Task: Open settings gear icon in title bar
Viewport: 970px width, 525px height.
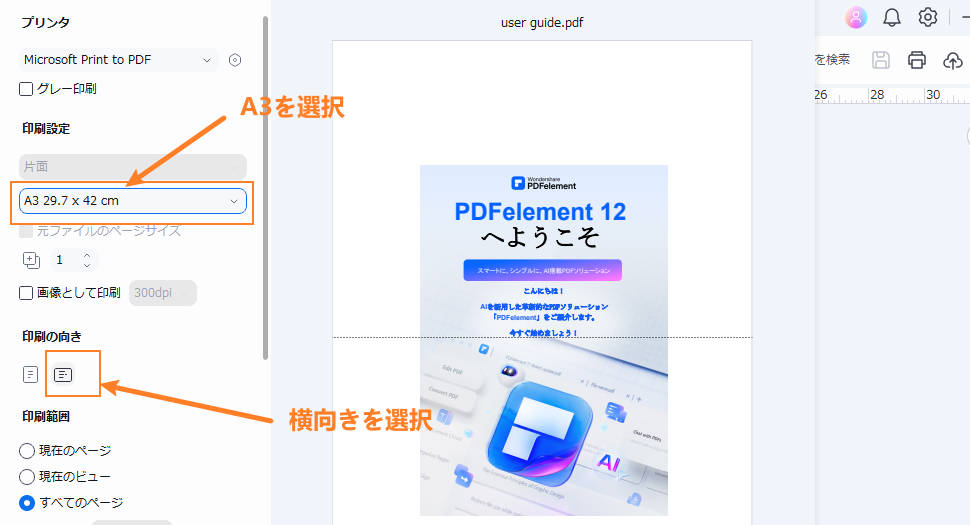Action: (927, 17)
